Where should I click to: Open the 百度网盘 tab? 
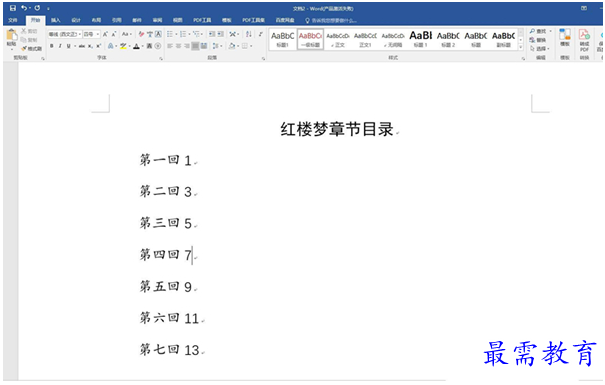click(285, 20)
